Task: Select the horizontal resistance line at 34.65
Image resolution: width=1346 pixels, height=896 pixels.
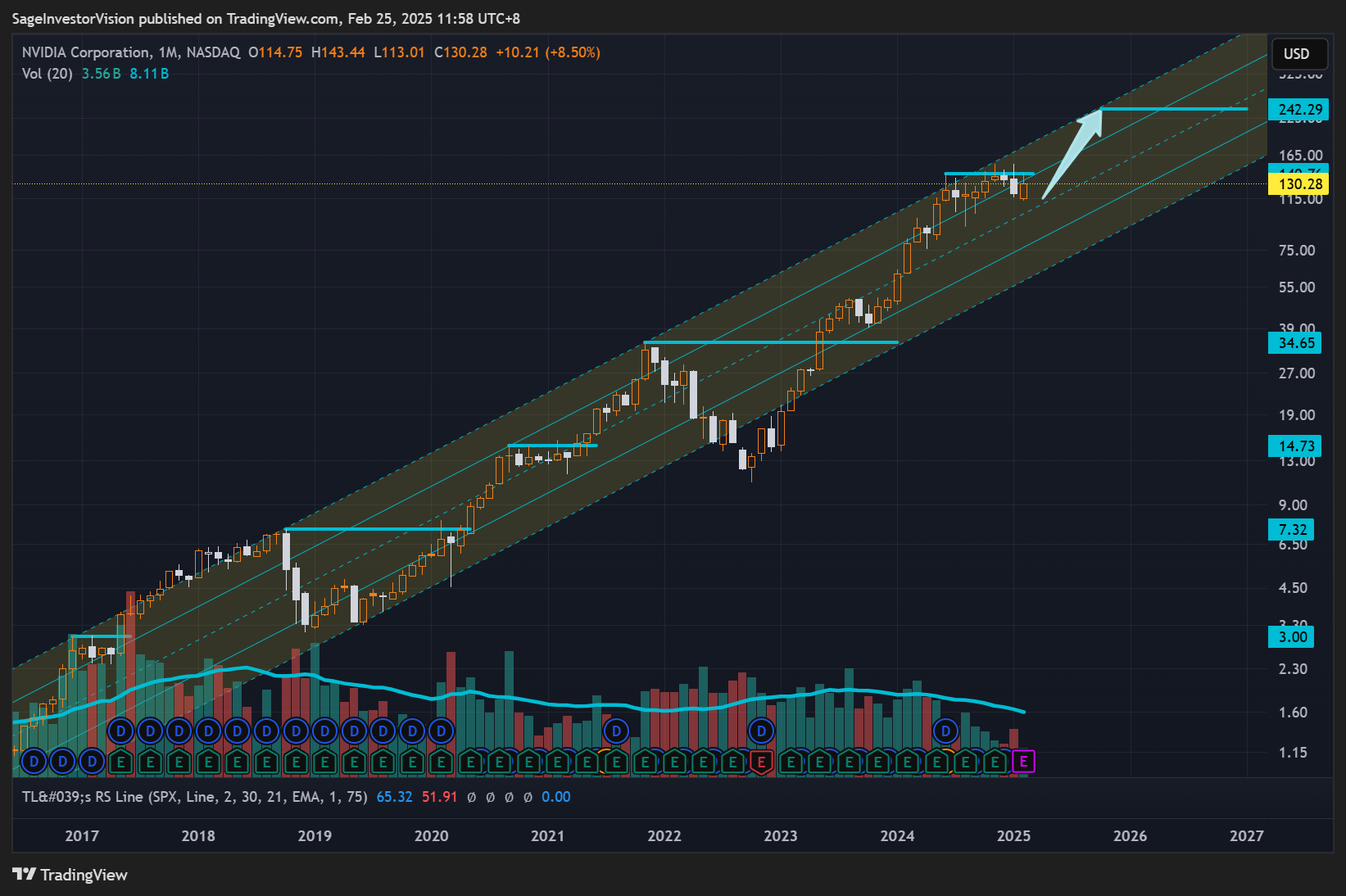Action: pyautogui.click(x=771, y=342)
